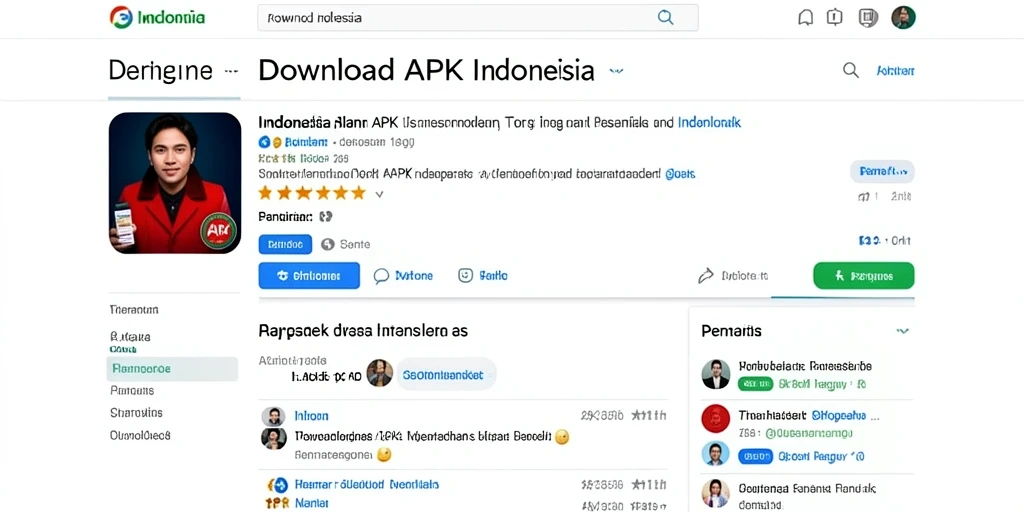This screenshot has height=512, width=1024.
Task: Click the small blue Bamdoe button
Action: [x=285, y=244]
